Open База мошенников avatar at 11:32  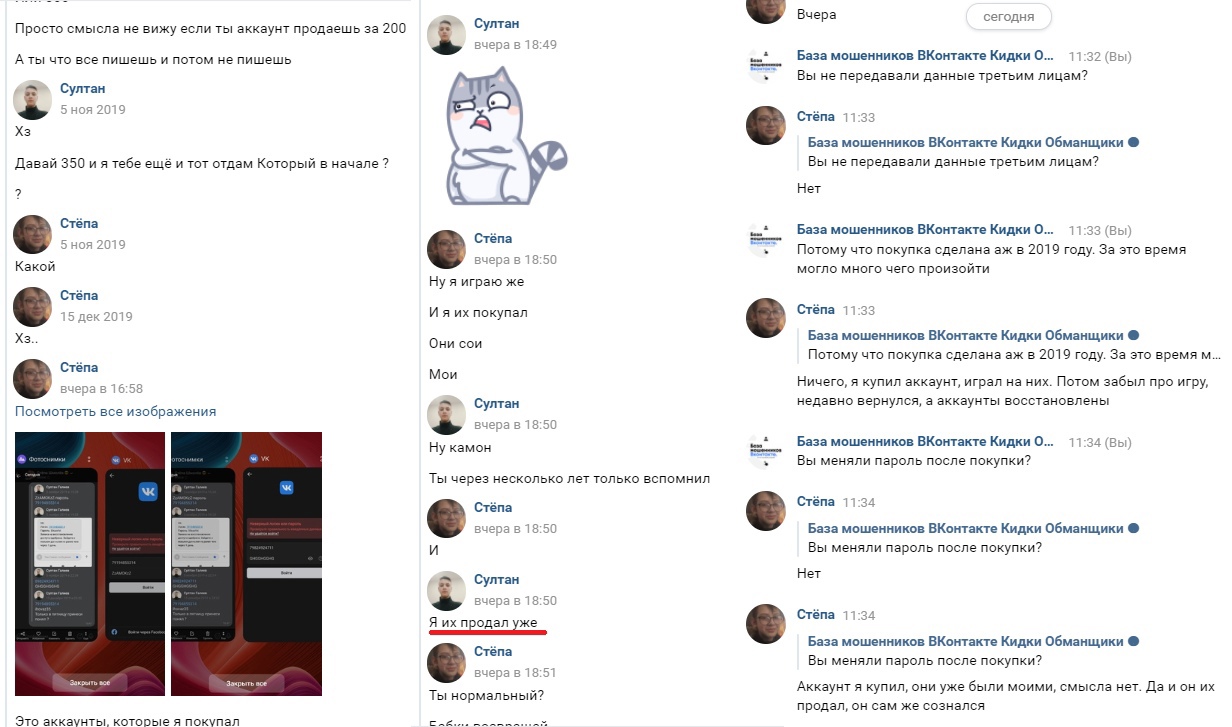766,66
